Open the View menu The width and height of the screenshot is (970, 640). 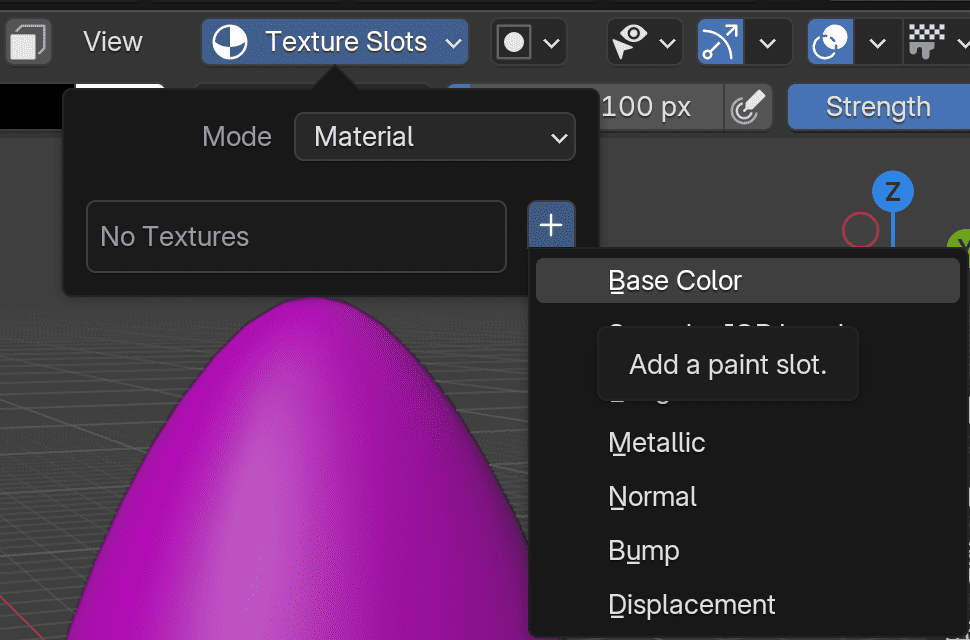[x=113, y=42]
